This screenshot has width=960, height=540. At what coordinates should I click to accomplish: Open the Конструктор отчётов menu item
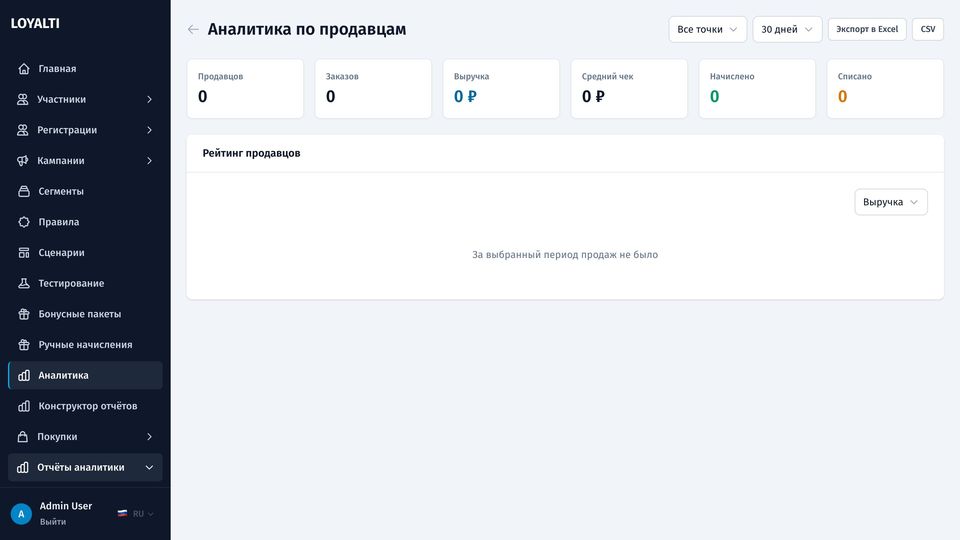tap(85, 406)
